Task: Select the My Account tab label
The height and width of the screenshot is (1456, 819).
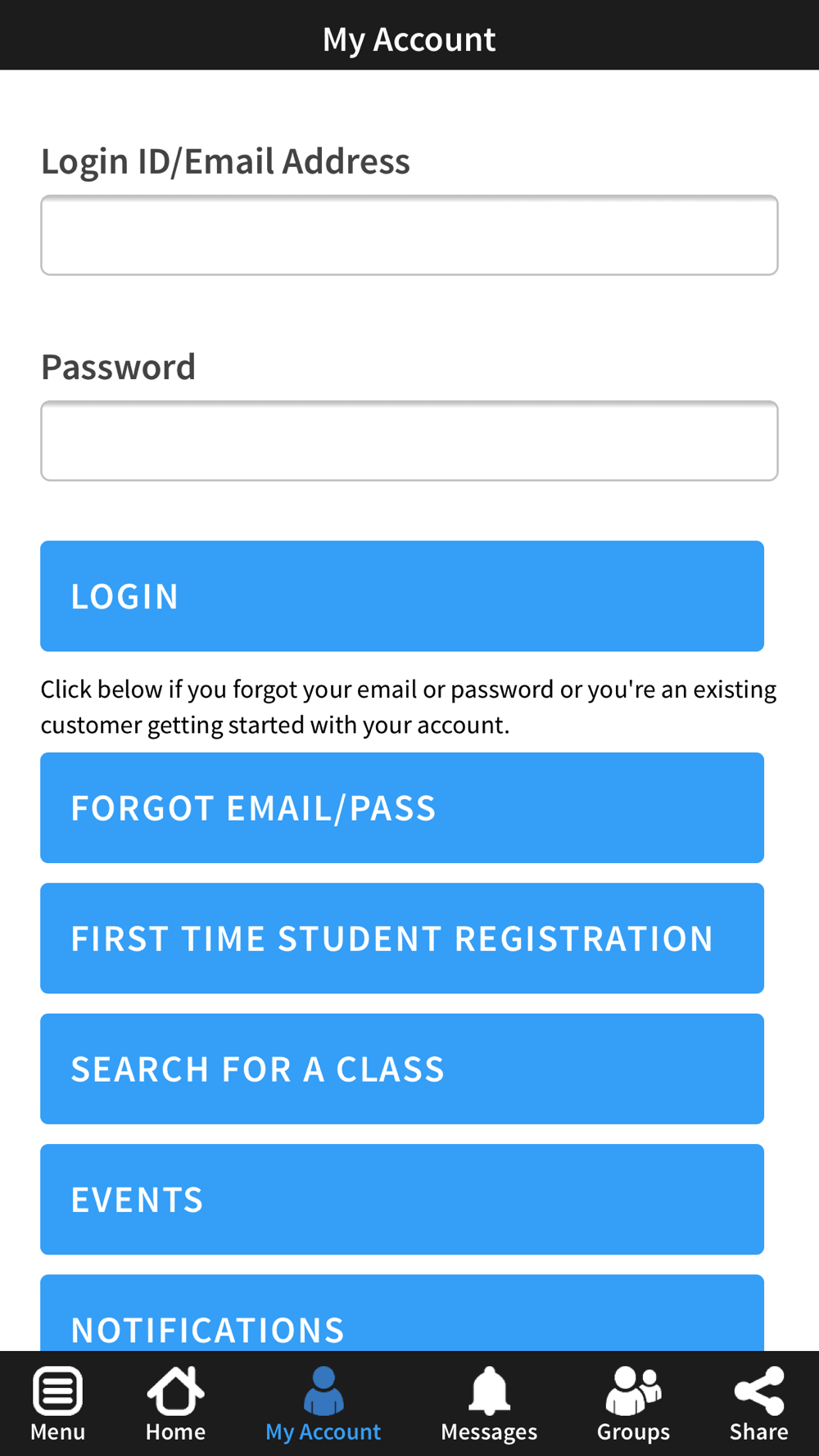Action: click(324, 1432)
